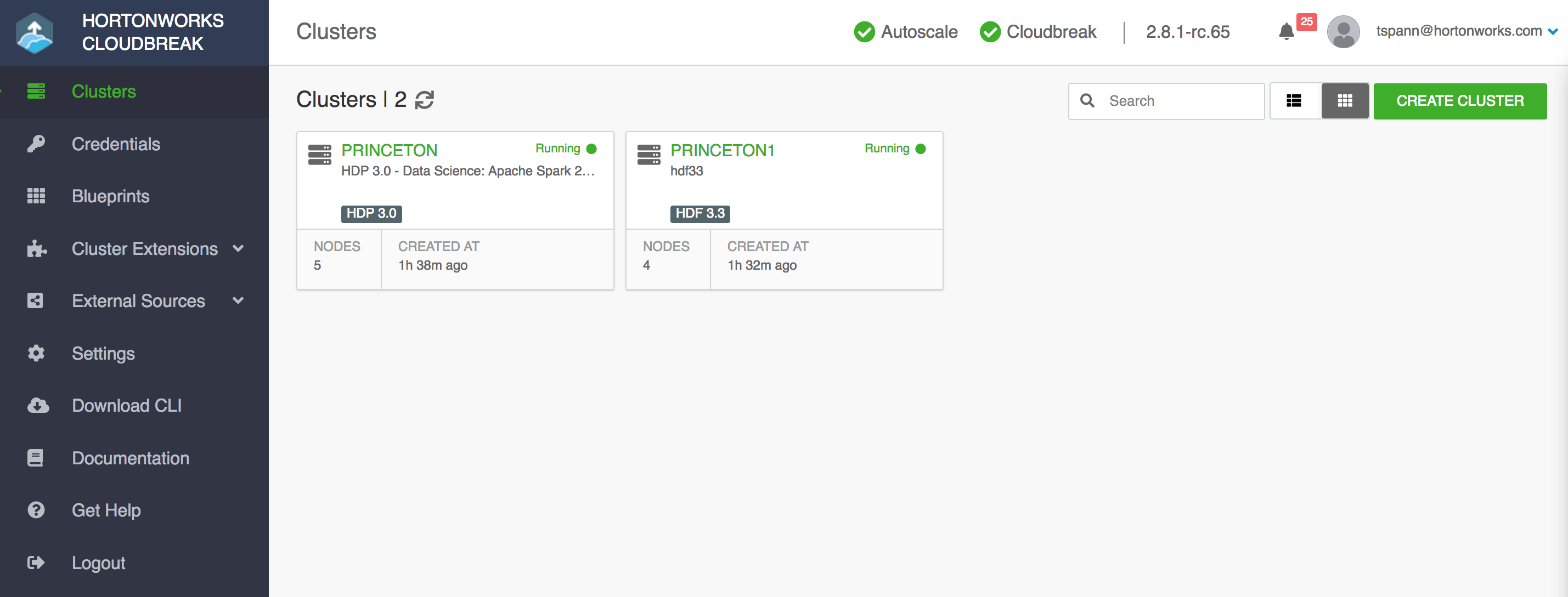Click the Logout icon

coord(36,562)
